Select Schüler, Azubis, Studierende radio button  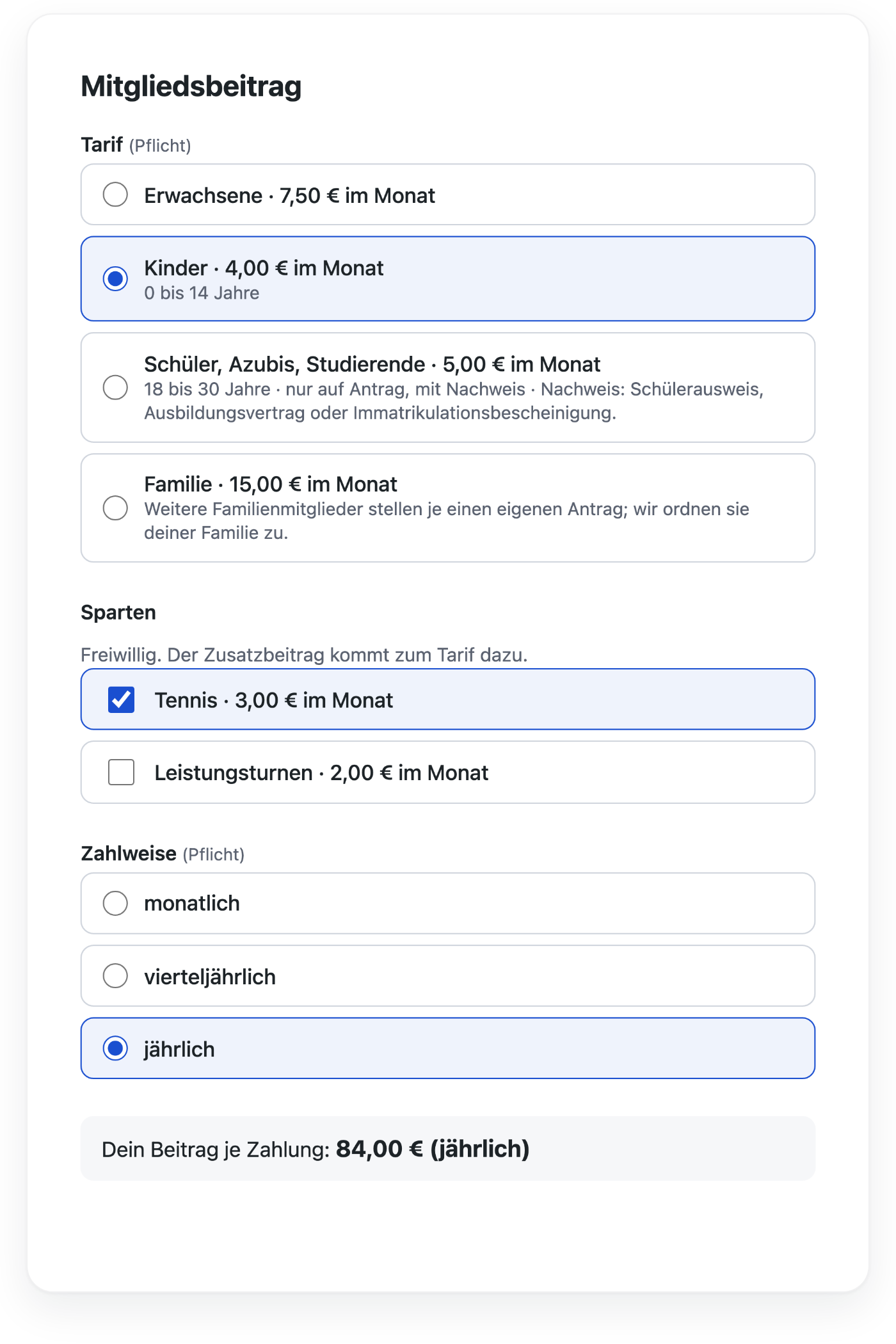pyautogui.click(x=115, y=387)
